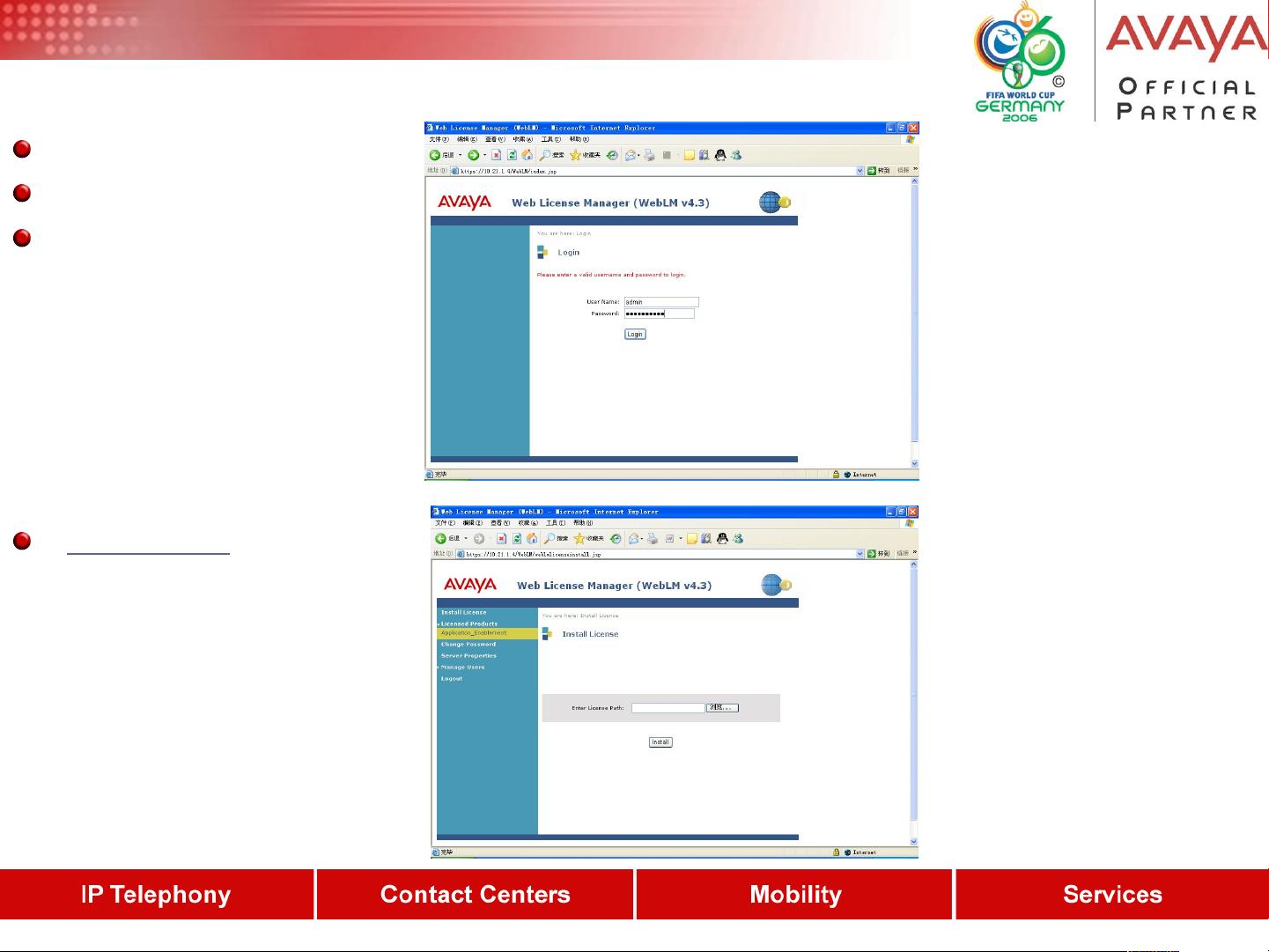
Task: Expand Manage Users in the left sidebar
Action: 462,668
